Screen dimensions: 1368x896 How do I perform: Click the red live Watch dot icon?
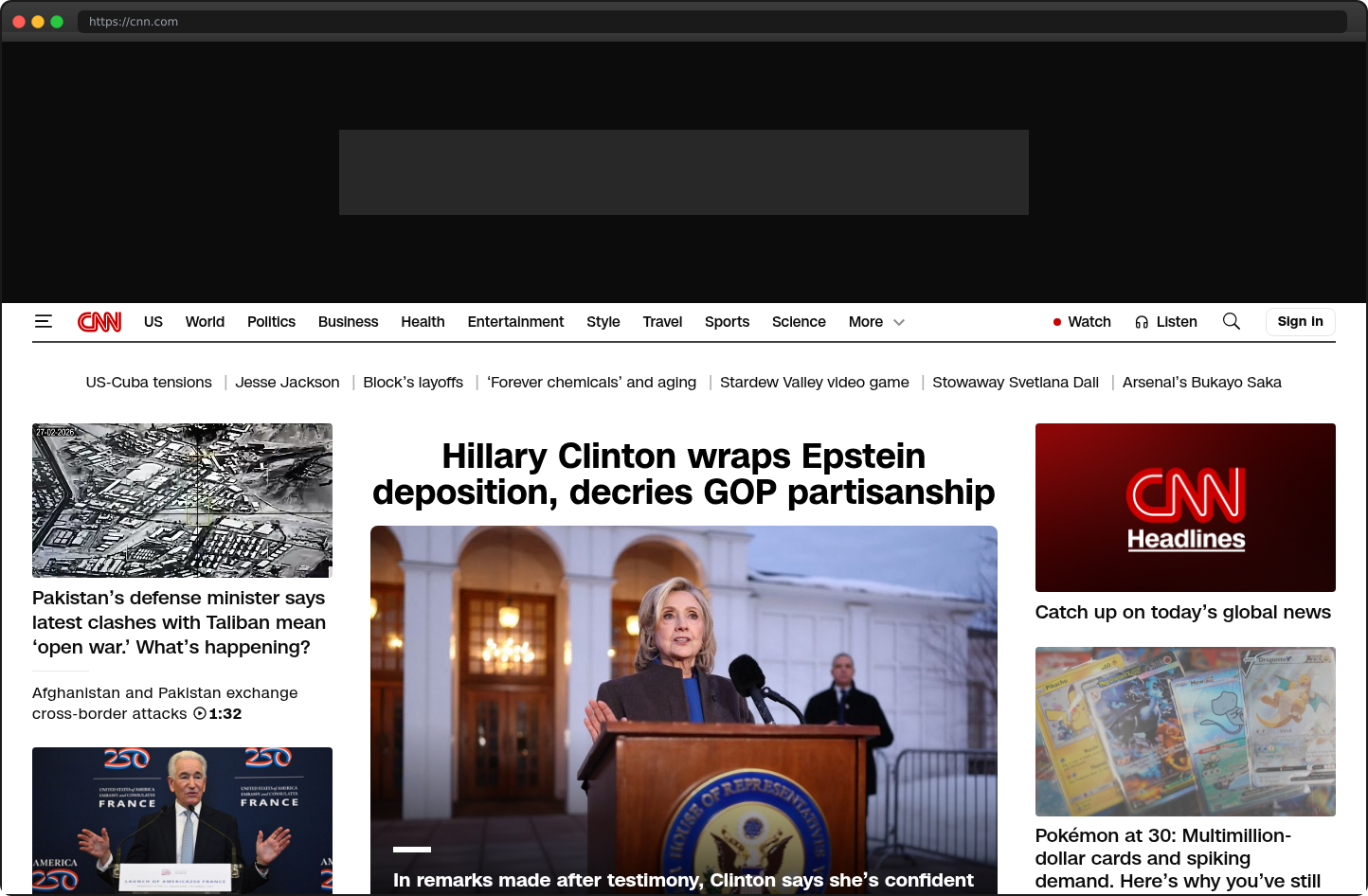click(1055, 322)
